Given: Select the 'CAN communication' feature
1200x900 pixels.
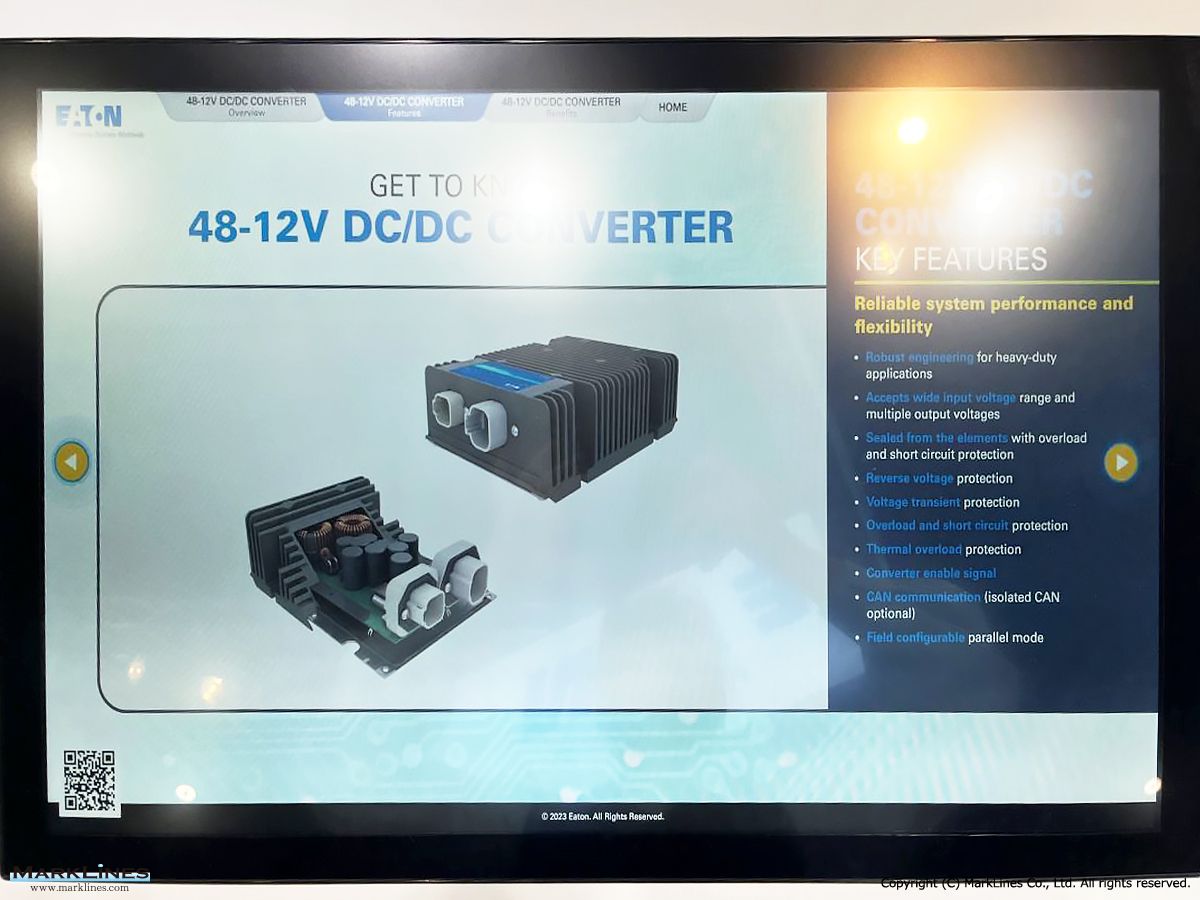Looking at the screenshot, I should point(962,605).
